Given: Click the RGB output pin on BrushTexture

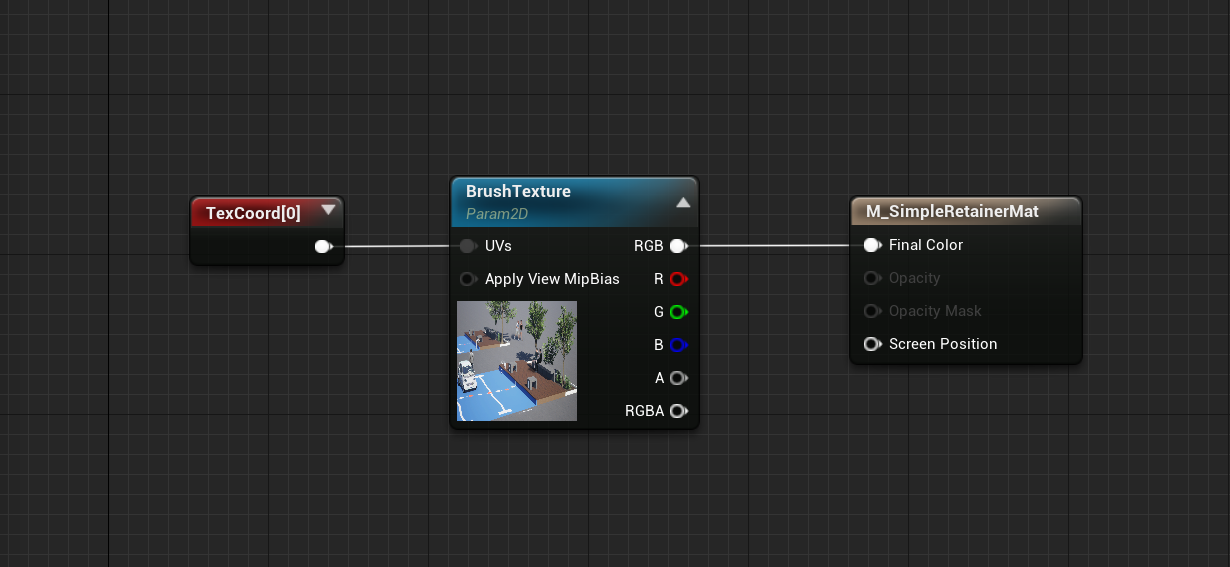Looking at the screenshot, I should click(x=678, y=246).
